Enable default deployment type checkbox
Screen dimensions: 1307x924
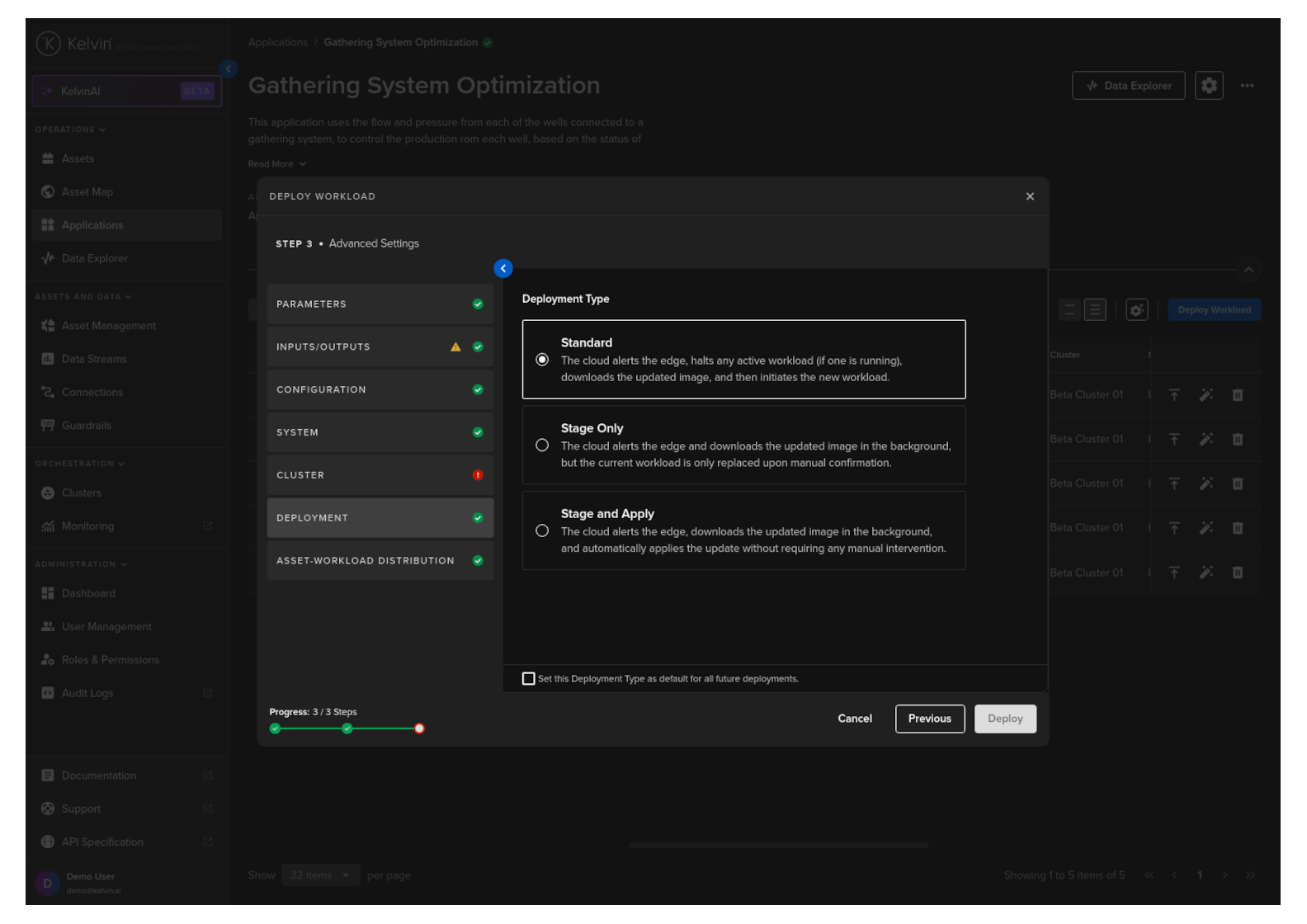coord(529,678)
